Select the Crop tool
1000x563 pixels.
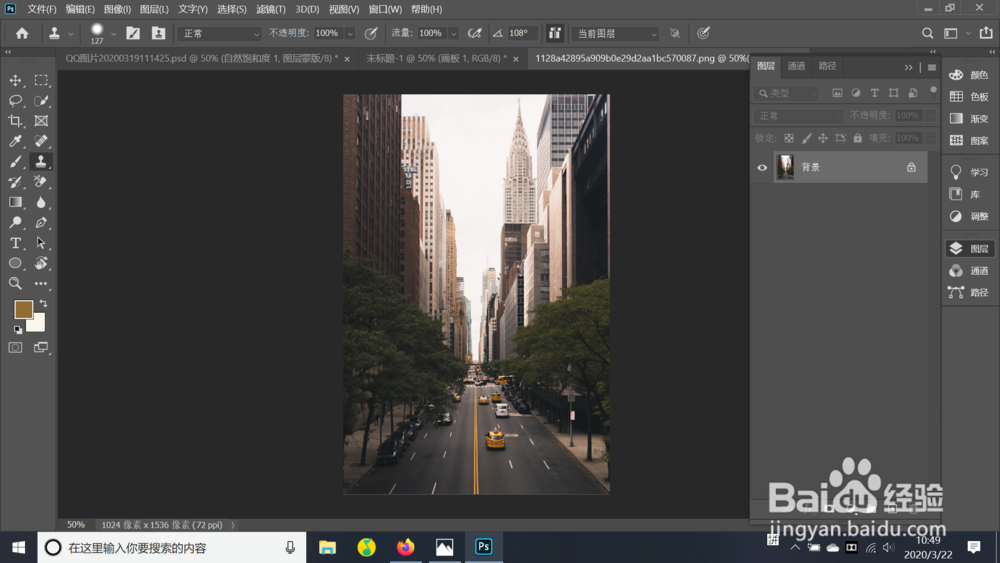(x=15, y=121)
